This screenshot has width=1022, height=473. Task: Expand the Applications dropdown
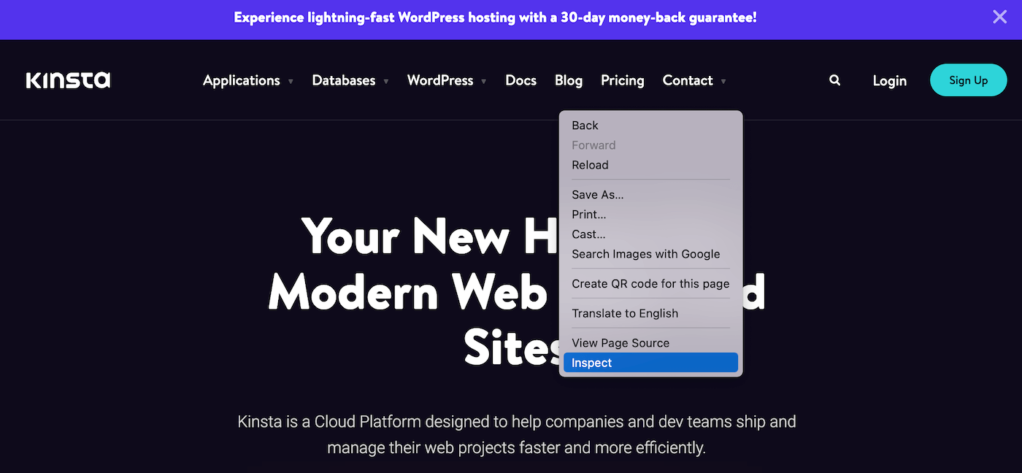pos(248,81)
